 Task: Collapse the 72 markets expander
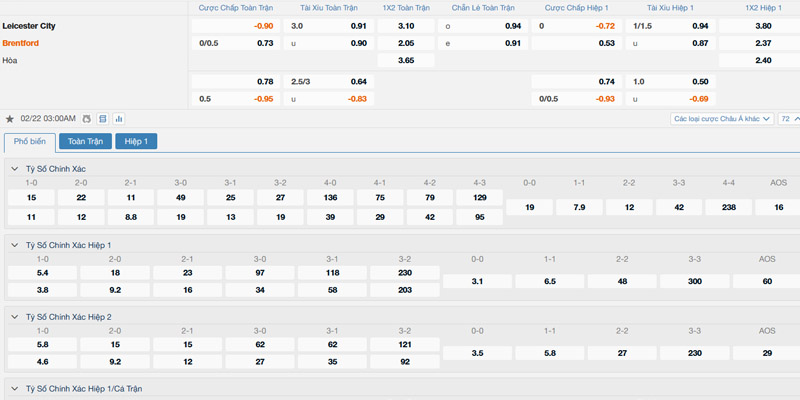[789, 119]
